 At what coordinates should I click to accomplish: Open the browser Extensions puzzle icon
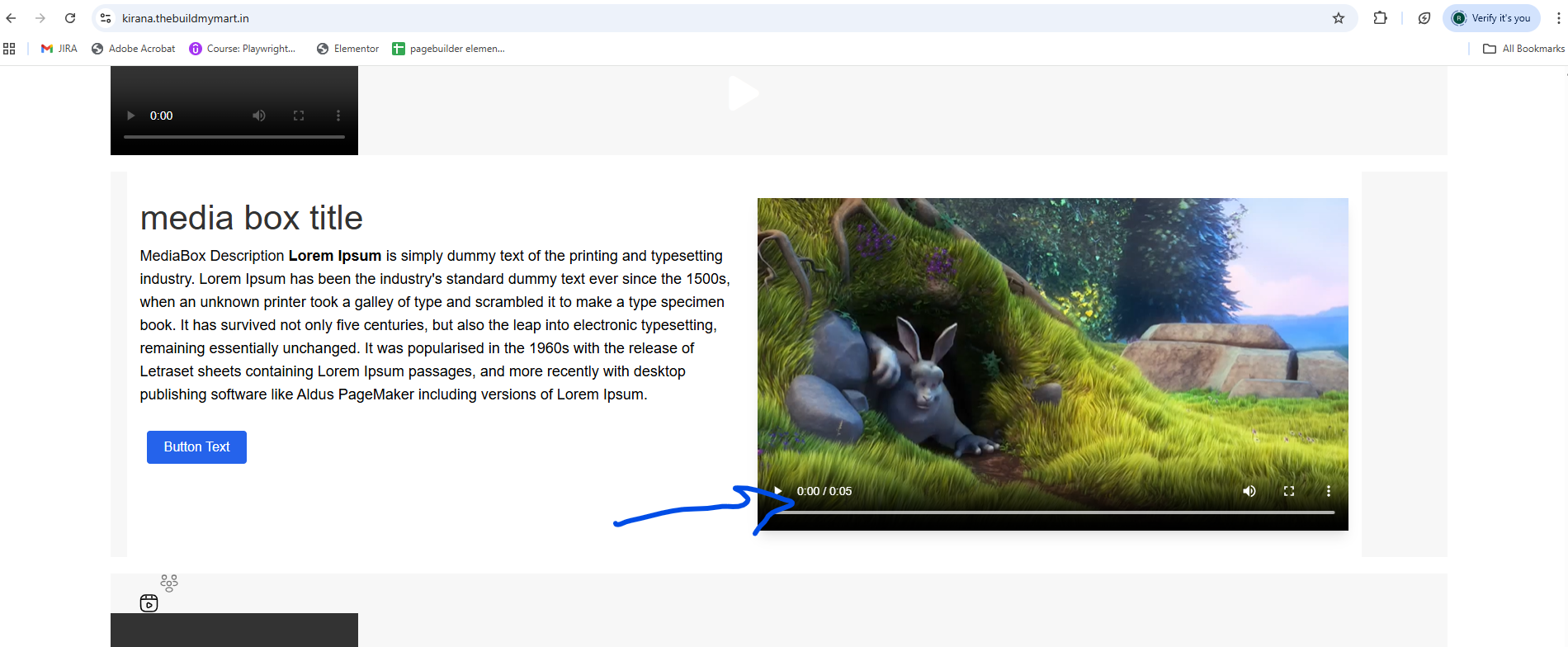click(1380, 18)
